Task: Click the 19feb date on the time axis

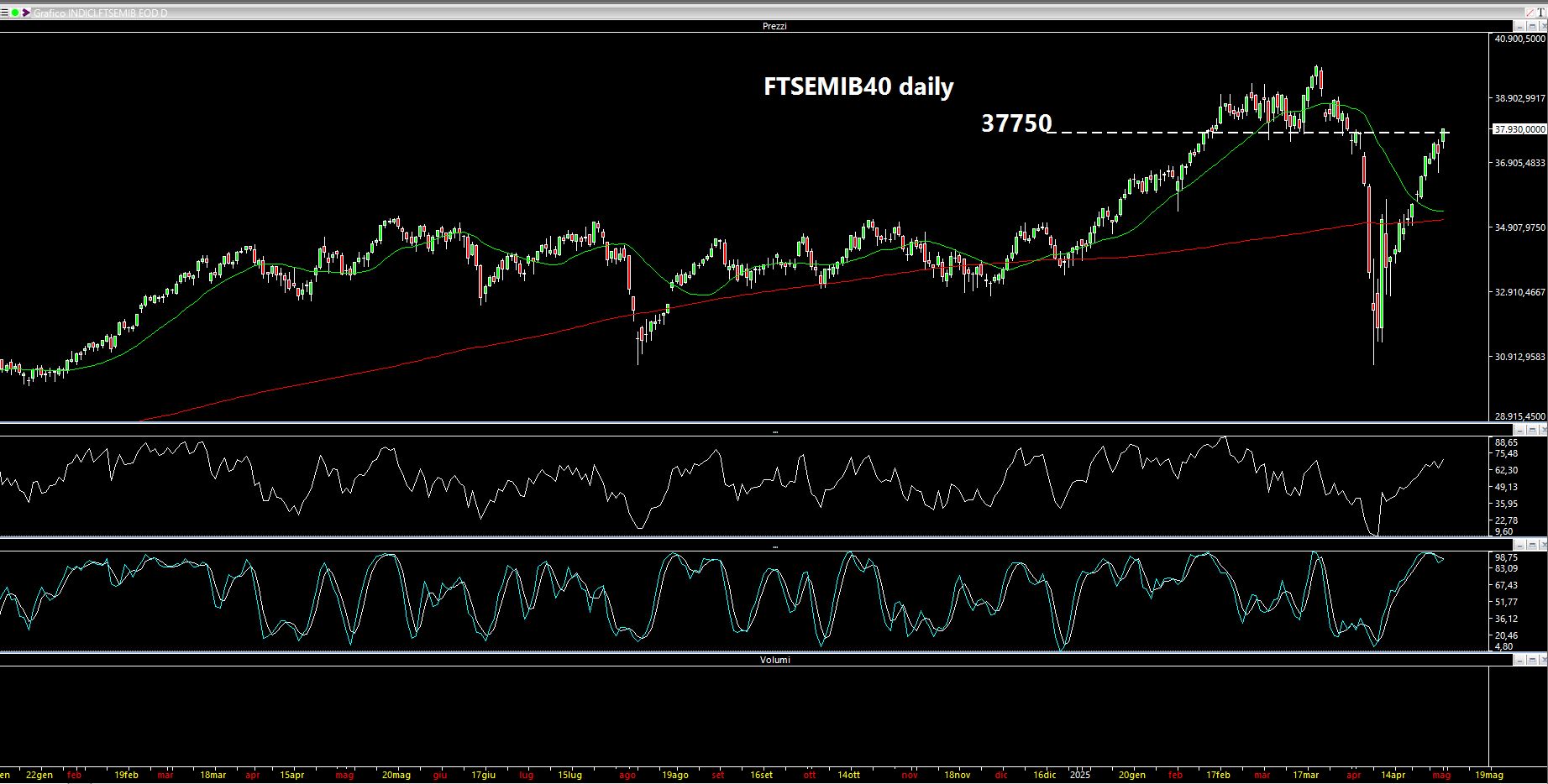Action: pyautogui.click(x=127, y=775)
